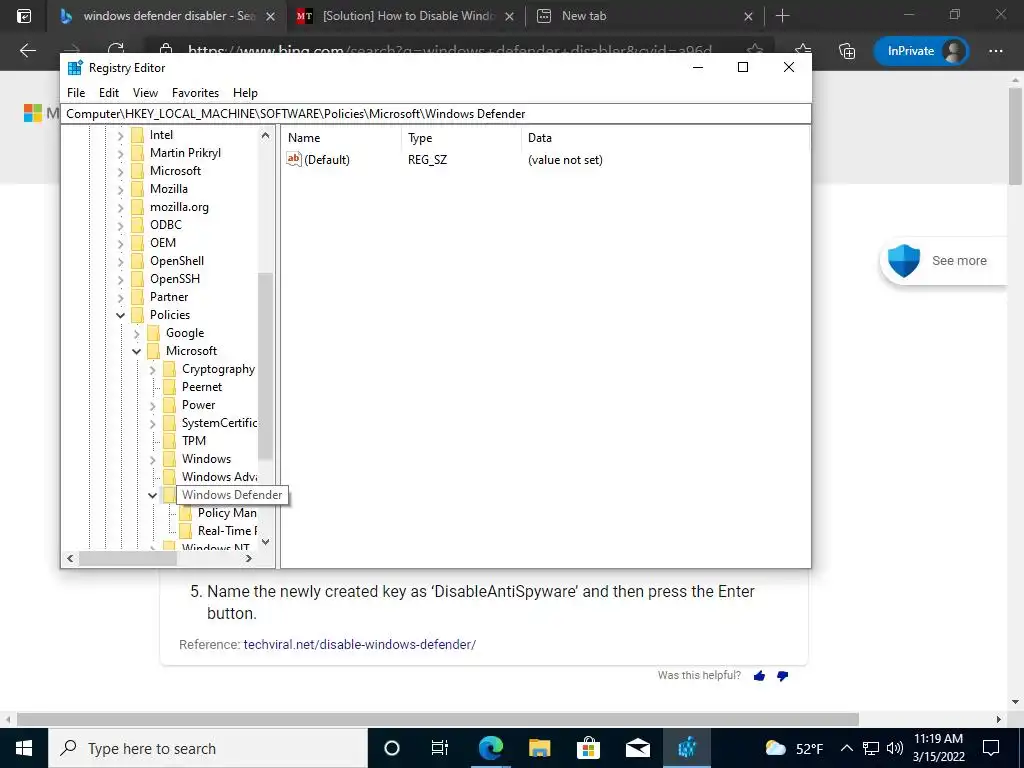Image resolution: width=1024 pixels, height=768 pixels.
Task: Expand the Intel registry key
Action: (120, 135)
